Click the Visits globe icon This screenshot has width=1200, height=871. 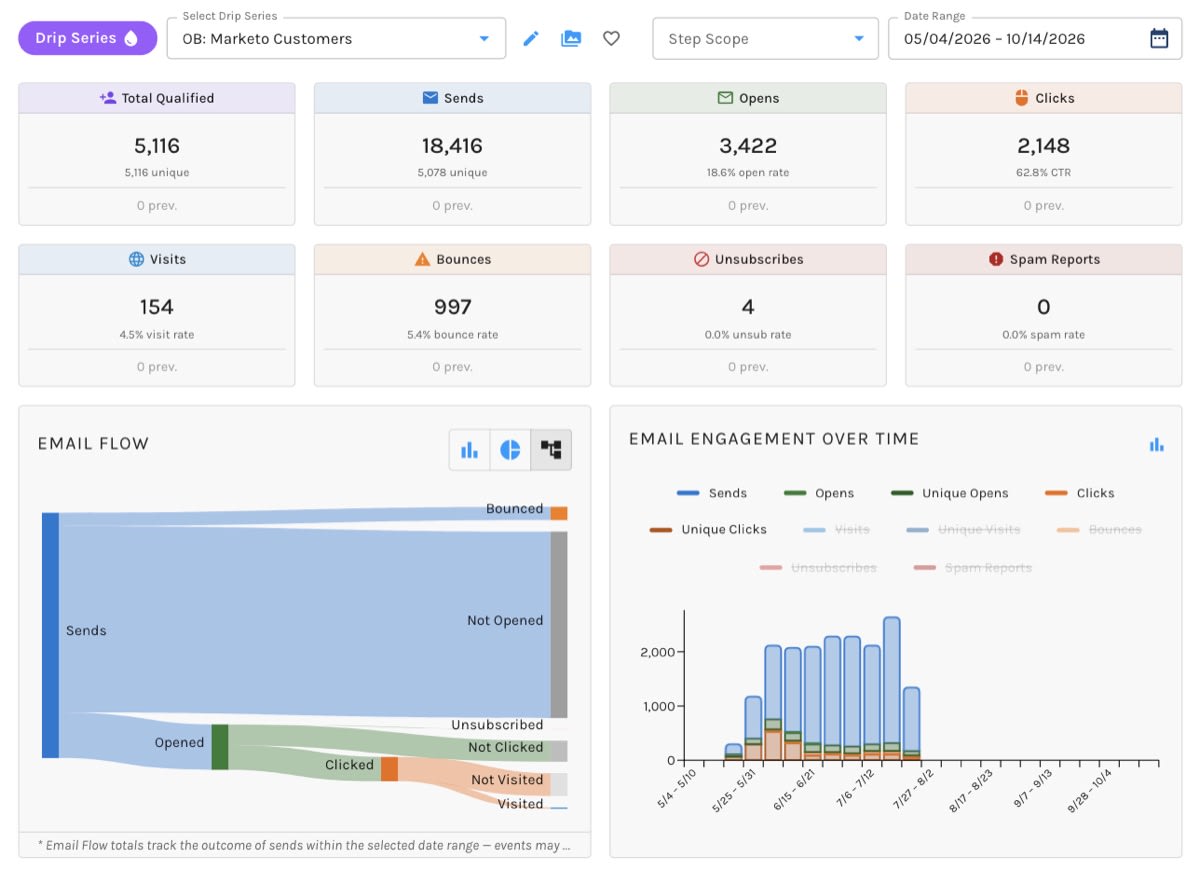point(136,259)
